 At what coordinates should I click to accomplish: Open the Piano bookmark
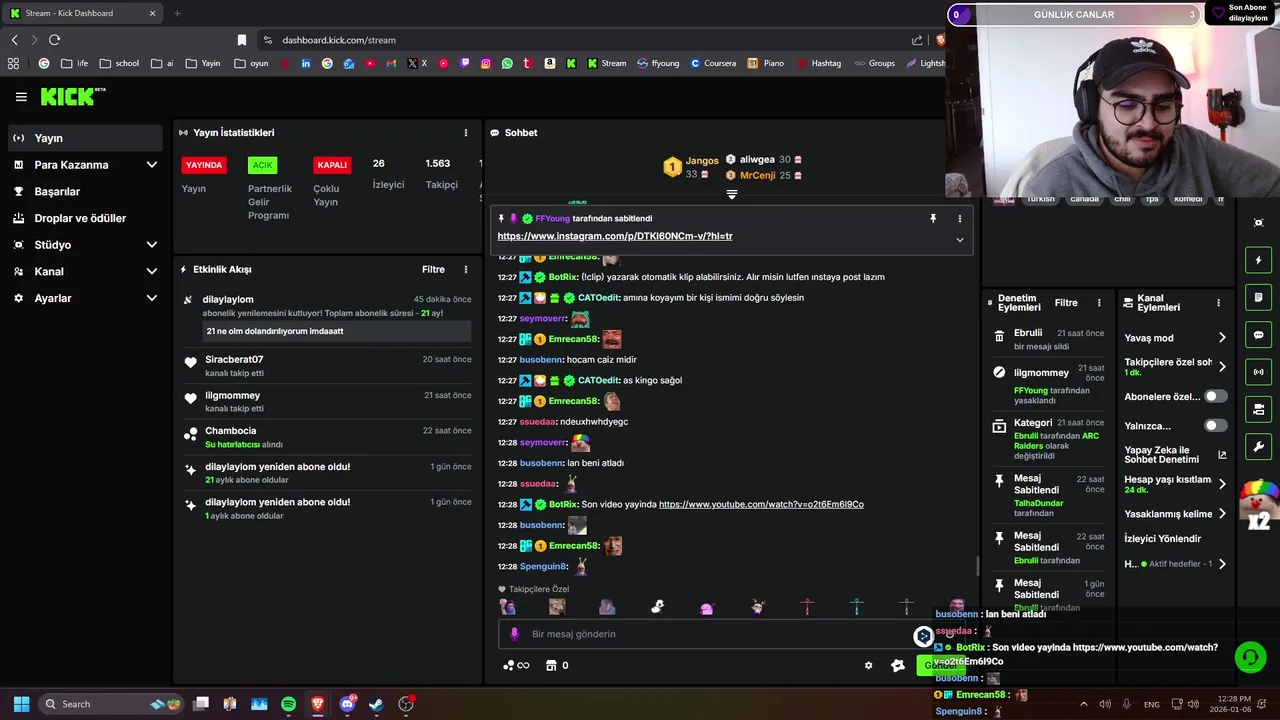coord(766,63)
